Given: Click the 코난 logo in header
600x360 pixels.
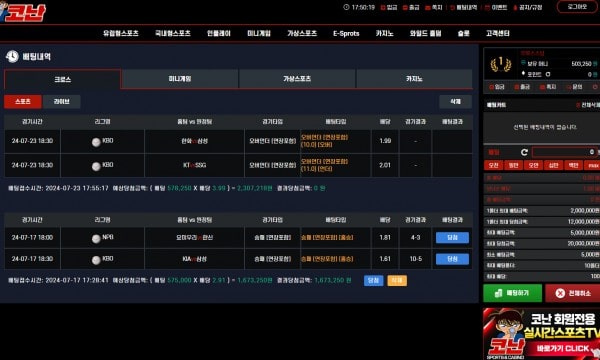Looking at the screenshot, I should pyautogui.click(x=23, y=12).
